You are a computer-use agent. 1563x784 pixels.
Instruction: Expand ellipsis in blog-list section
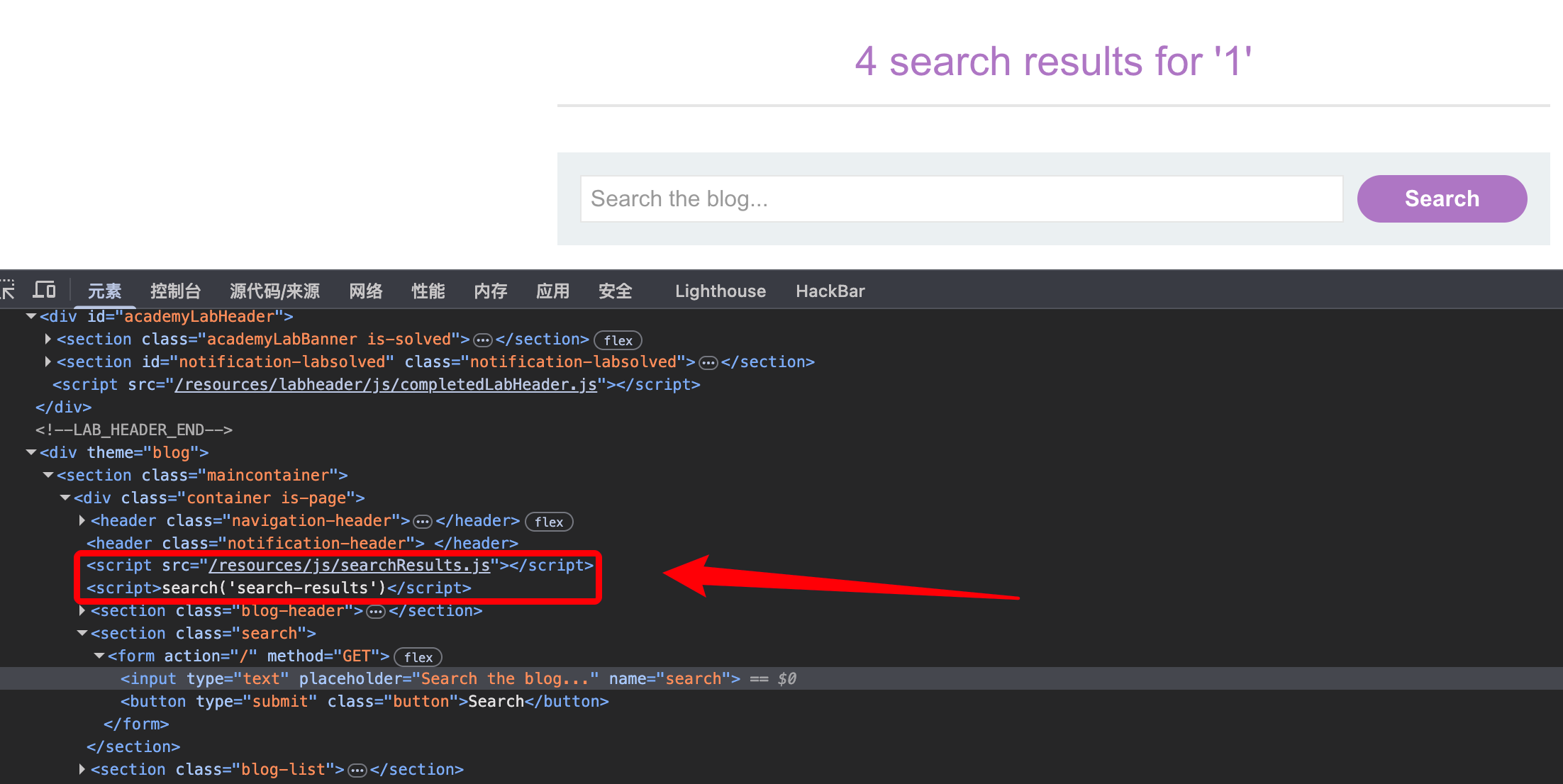point(357,771)
